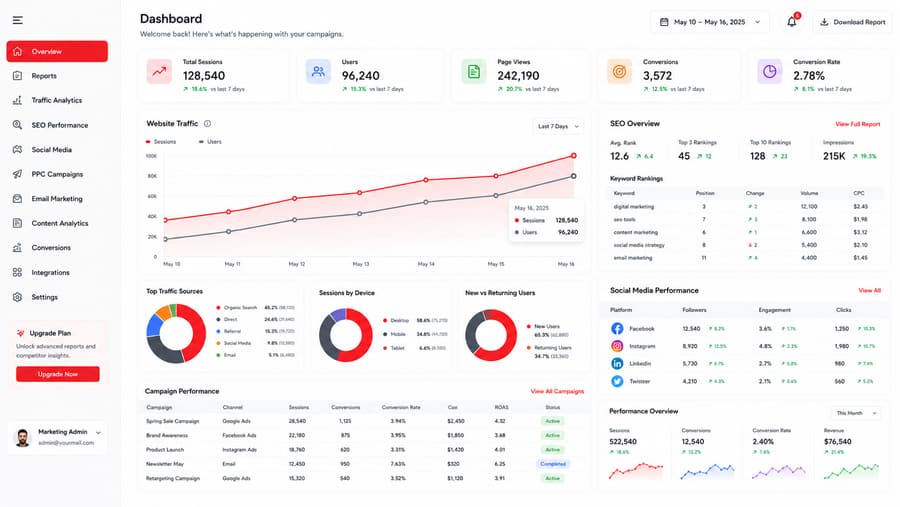Open Reports in the sidebar
The image size is (900, 507).
pyautogui.click(x=57, y=76)
